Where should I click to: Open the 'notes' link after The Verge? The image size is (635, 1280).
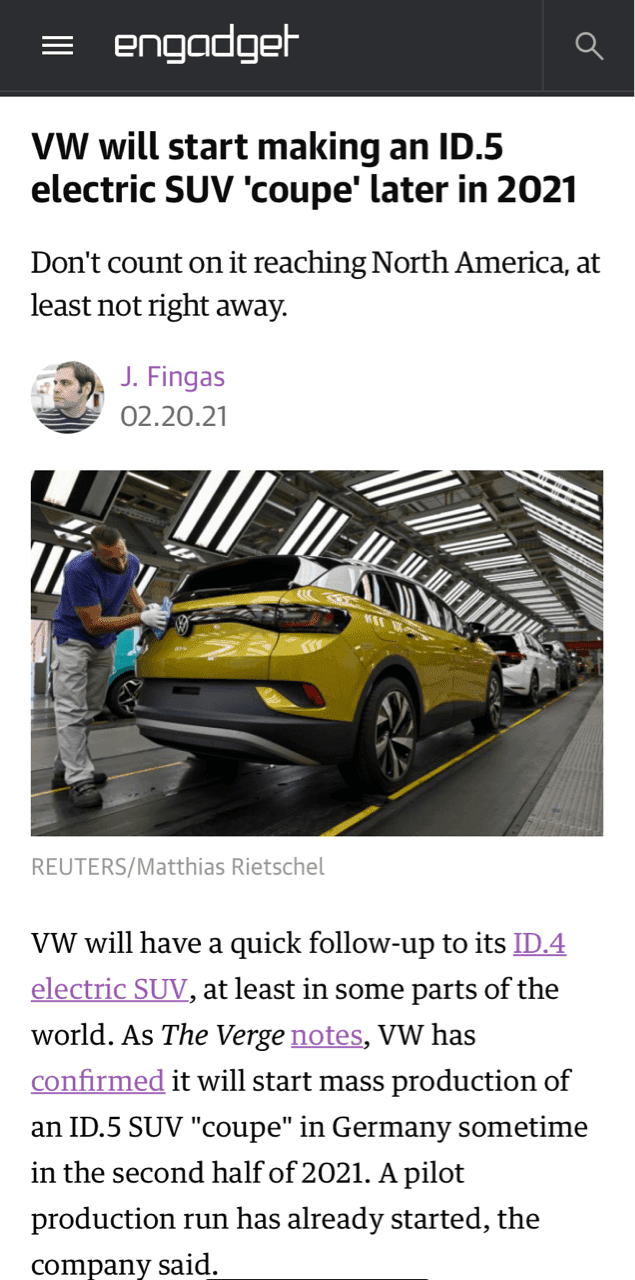(x=326, y=1035)
